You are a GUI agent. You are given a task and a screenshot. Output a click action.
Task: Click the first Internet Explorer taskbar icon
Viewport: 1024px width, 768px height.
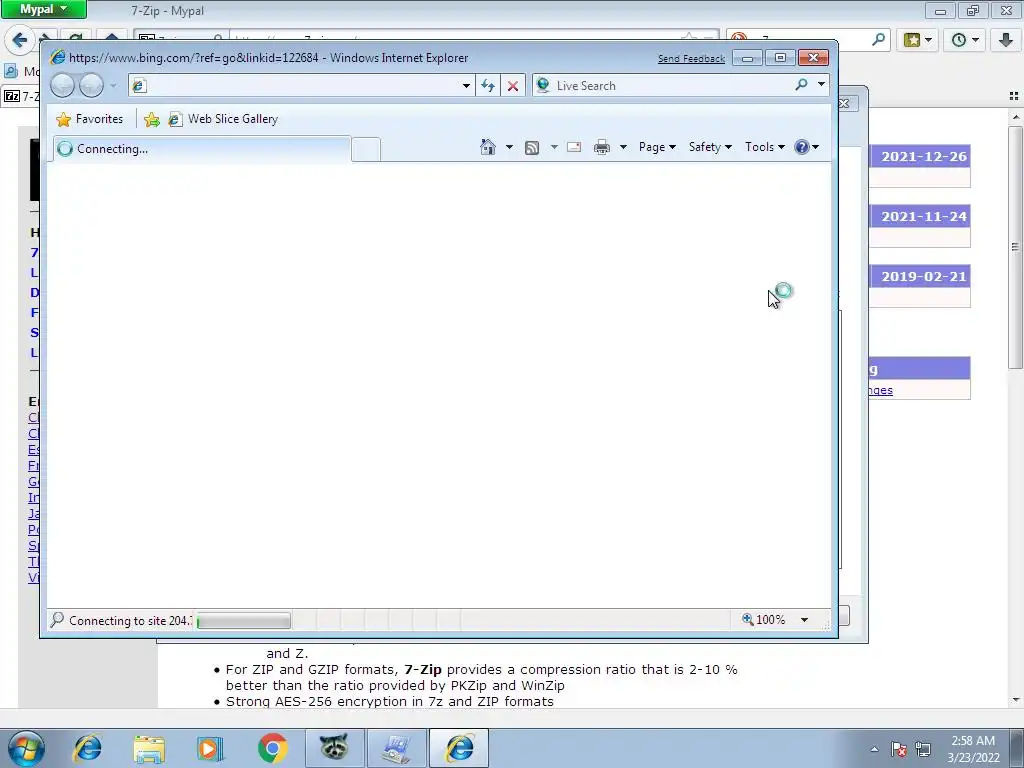[x=88, y=748]
